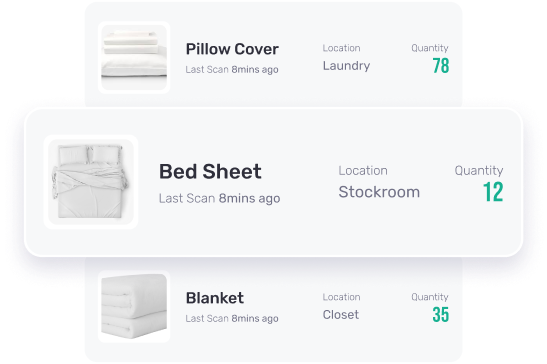Click the Location label above Laundry
This screenshot has height=364, width=547.
click(x=341, y=48)
